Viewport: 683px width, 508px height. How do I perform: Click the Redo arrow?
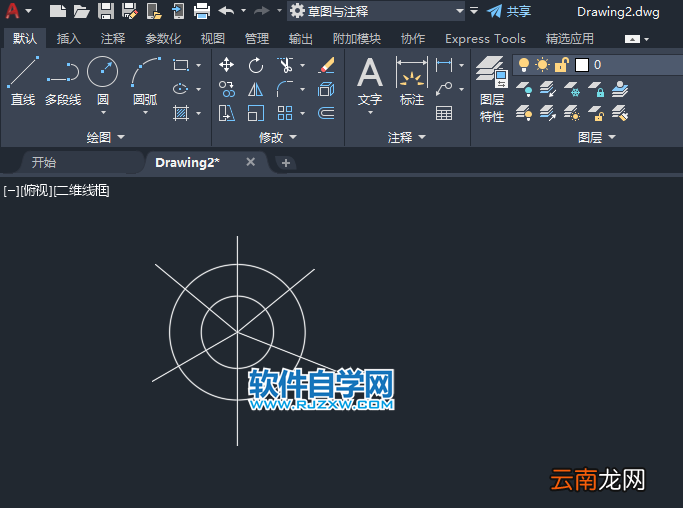[262, 11]
